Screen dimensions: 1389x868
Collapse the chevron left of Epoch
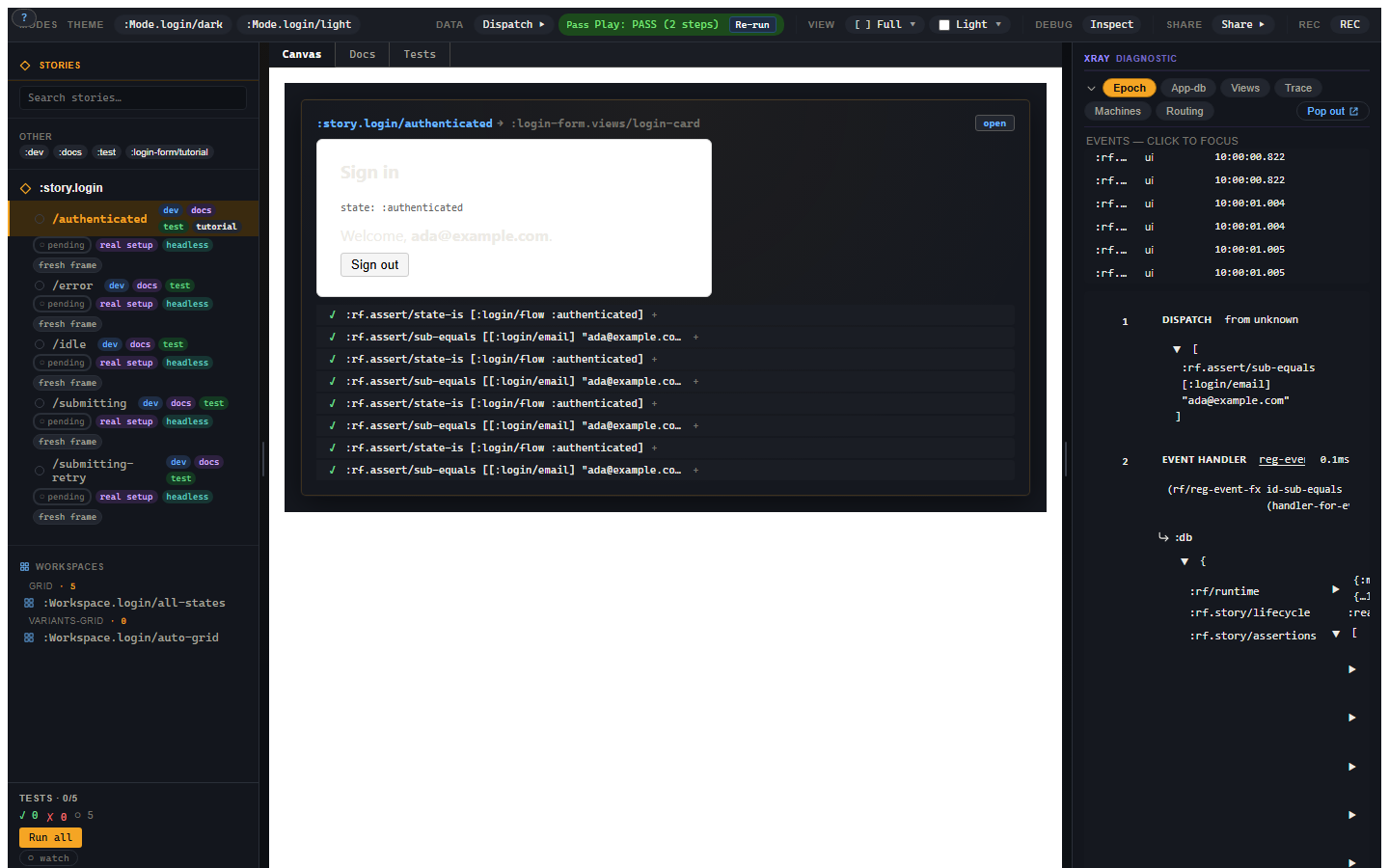1092,89
